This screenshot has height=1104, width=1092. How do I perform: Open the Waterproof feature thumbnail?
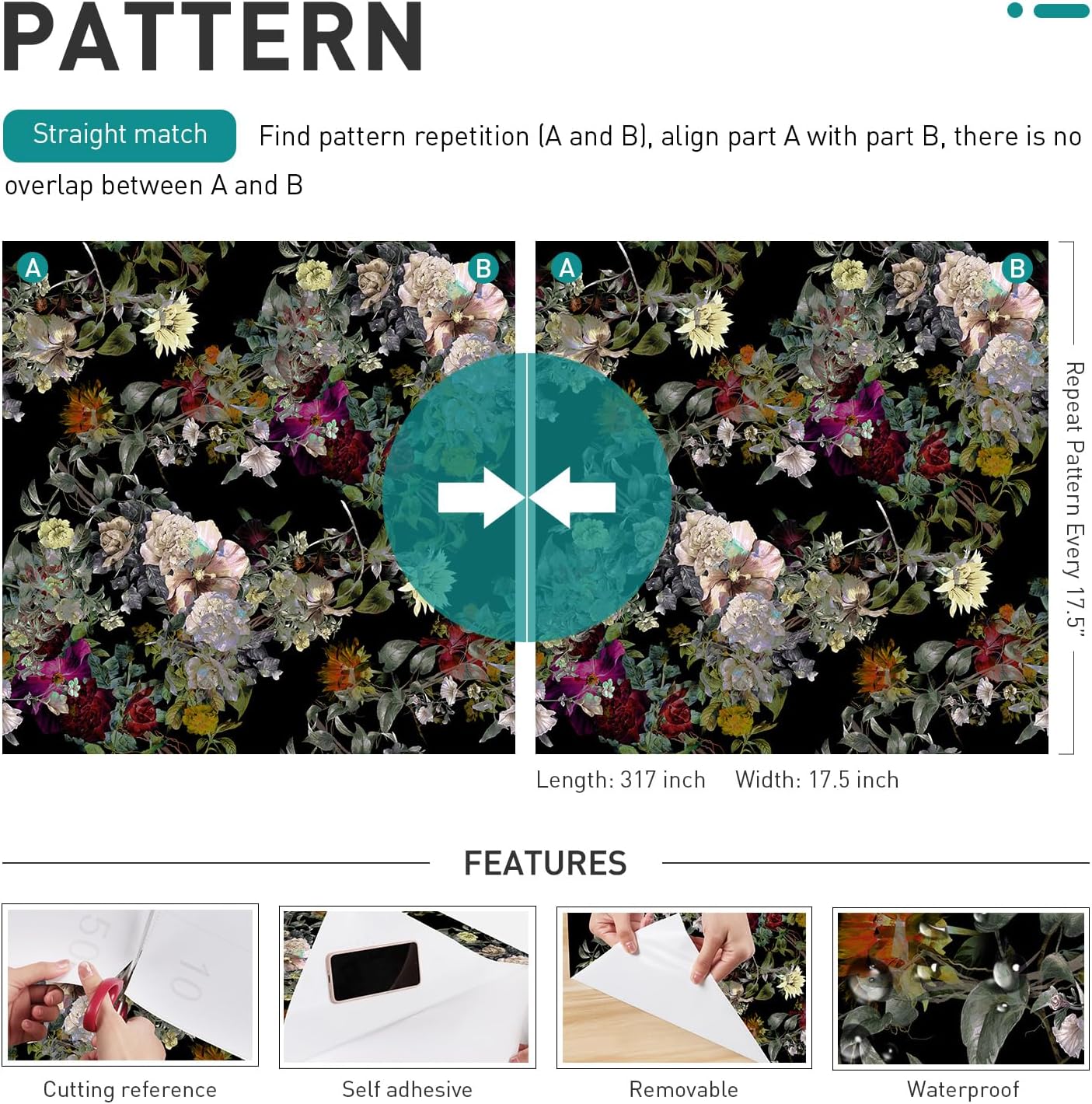(x=961, y=988)
